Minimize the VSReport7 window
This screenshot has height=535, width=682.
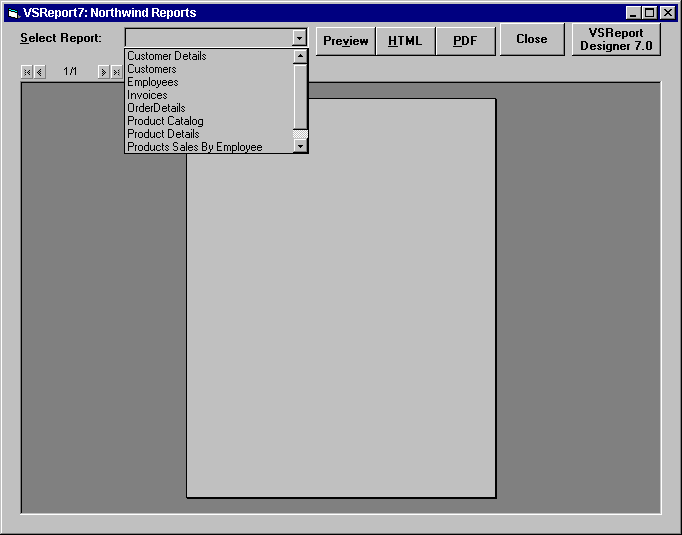(633, 13)
